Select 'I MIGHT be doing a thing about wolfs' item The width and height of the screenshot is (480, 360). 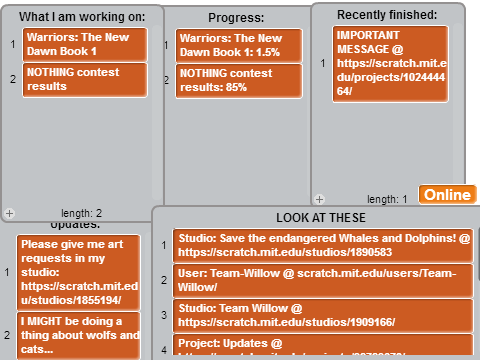(79, 335)
